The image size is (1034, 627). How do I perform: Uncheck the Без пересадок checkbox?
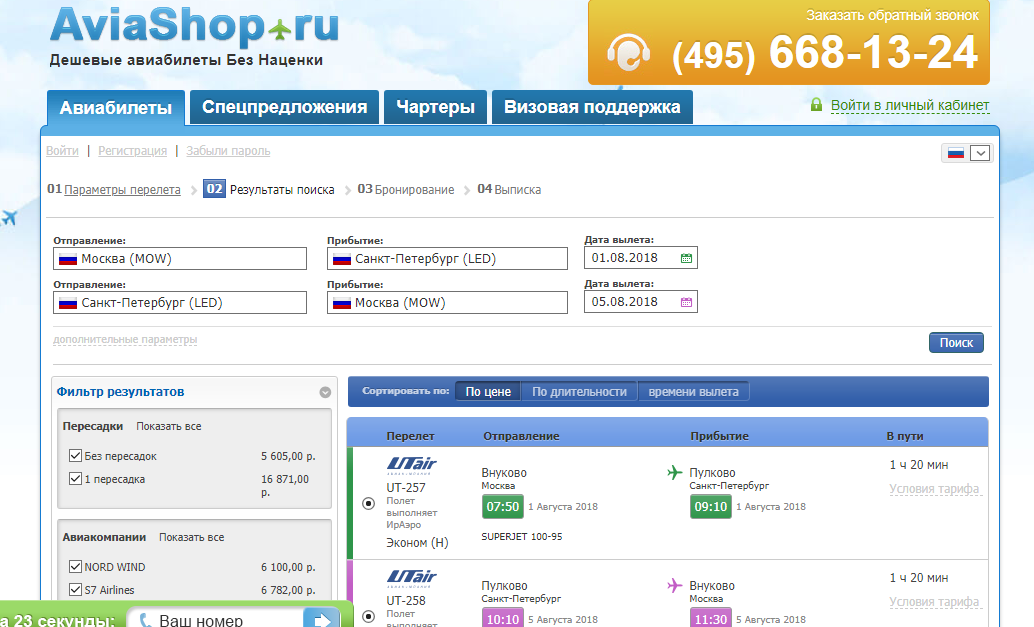pyautogui.click(x=75, y=456)
